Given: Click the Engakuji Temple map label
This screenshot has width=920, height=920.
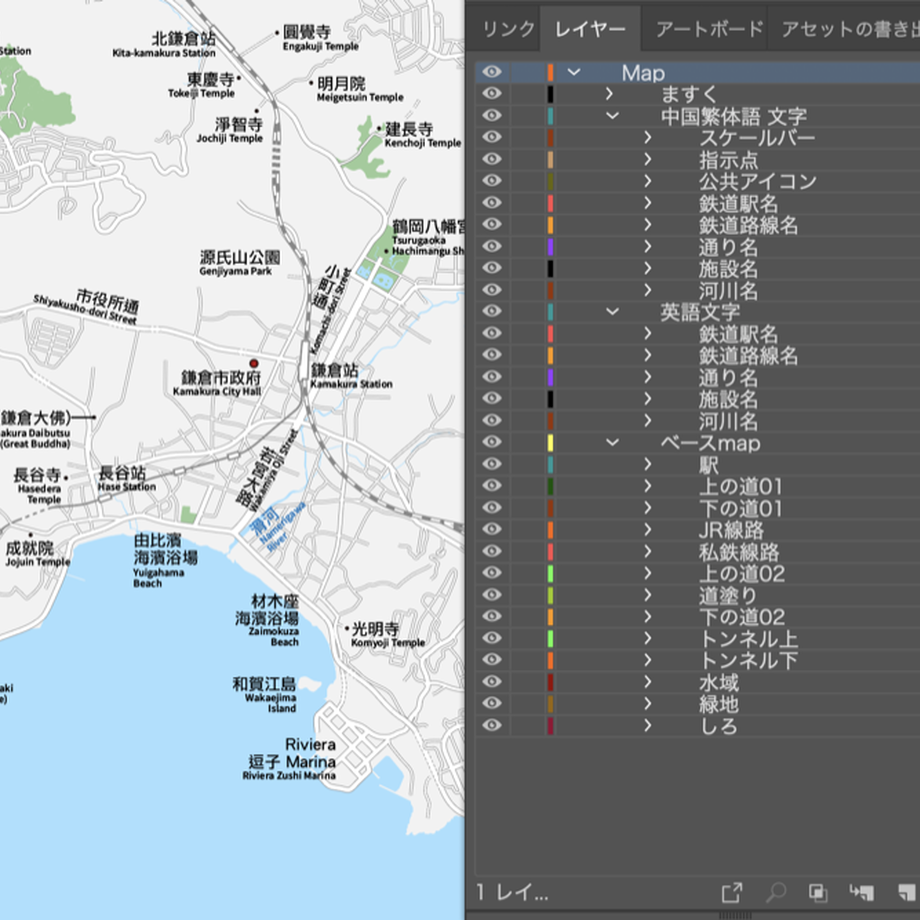Looking at the screenshot, I should pos(320,46).
